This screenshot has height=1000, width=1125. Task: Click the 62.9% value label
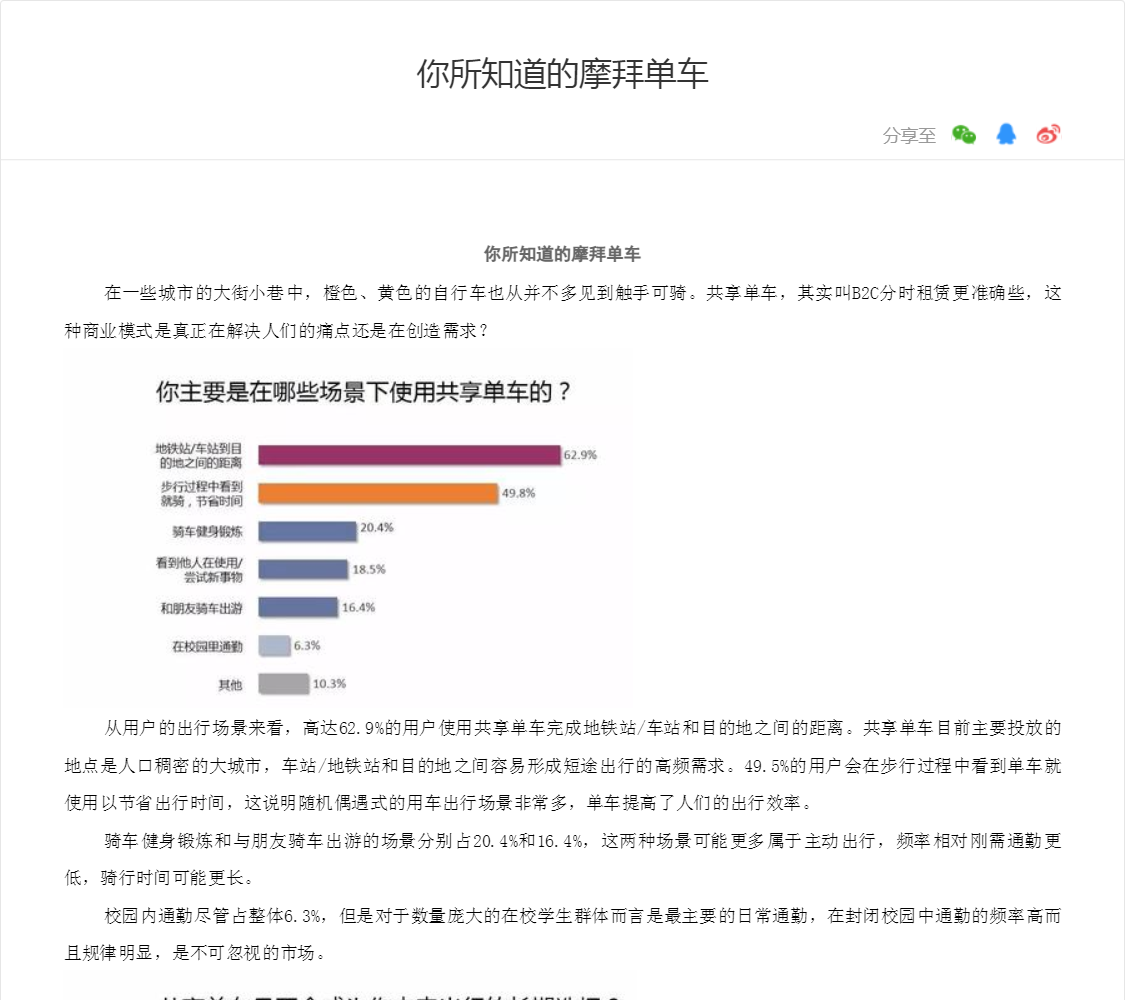coord(580,455)
